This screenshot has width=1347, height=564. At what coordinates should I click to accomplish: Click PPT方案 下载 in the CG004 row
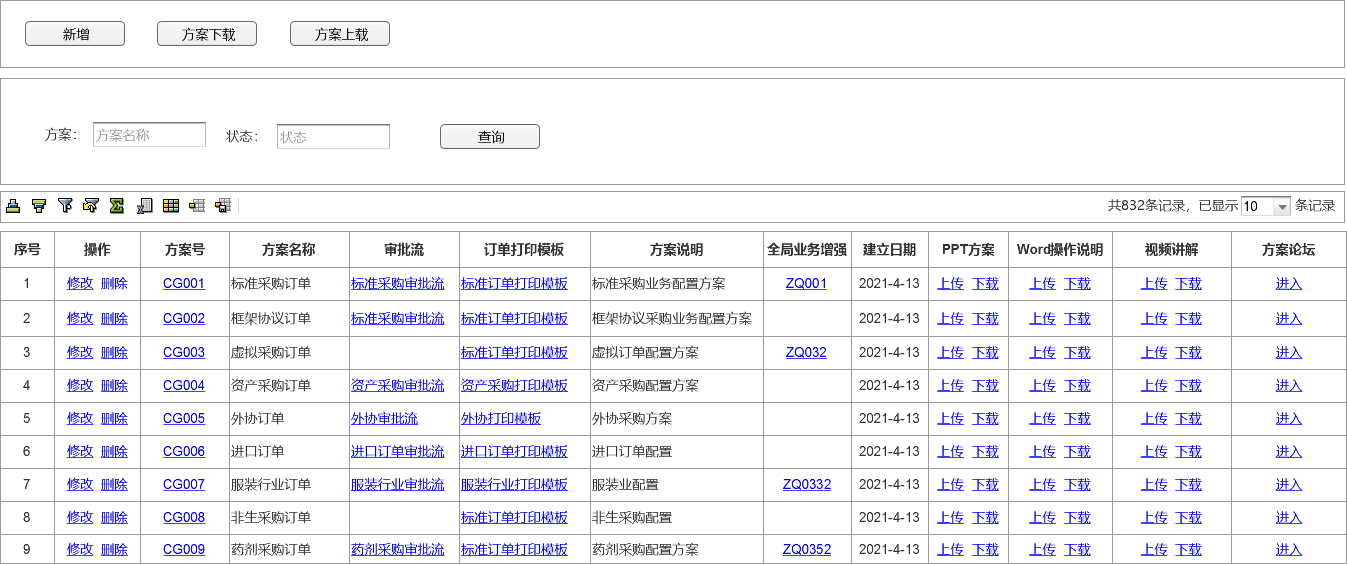click(985, 386)
